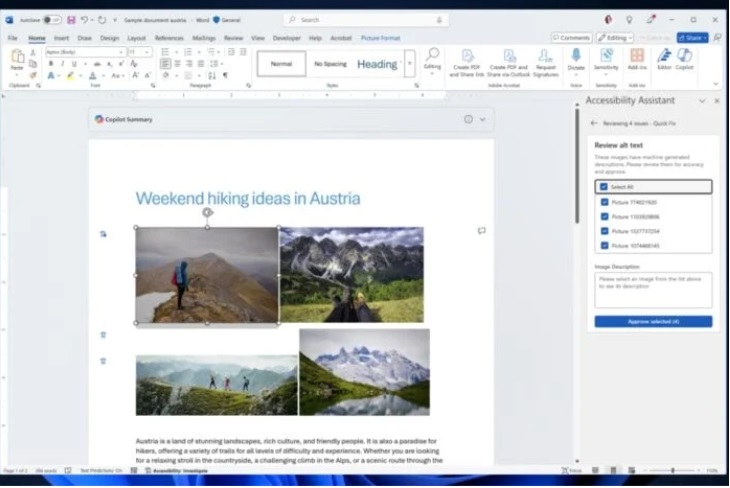Click the Comments button
This screenshot has width=730, height=488.
(x=572, y=38)
